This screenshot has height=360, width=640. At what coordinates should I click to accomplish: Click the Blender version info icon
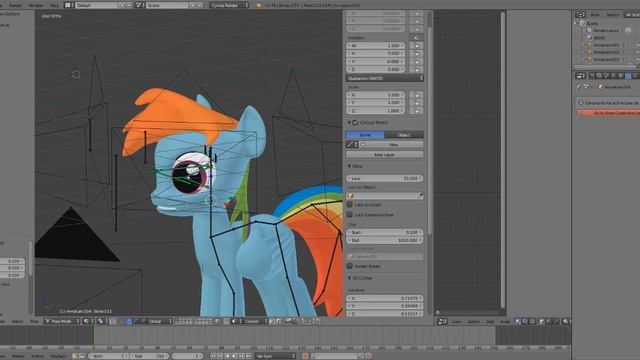[x=259, y=5]
